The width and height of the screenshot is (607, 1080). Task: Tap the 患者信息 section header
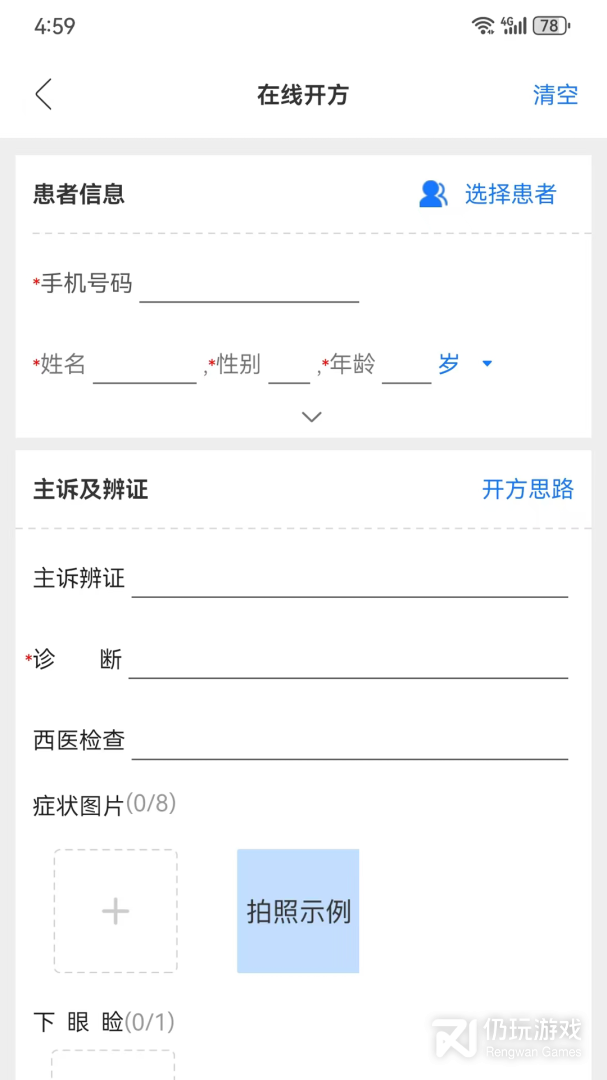coord(76,195)
